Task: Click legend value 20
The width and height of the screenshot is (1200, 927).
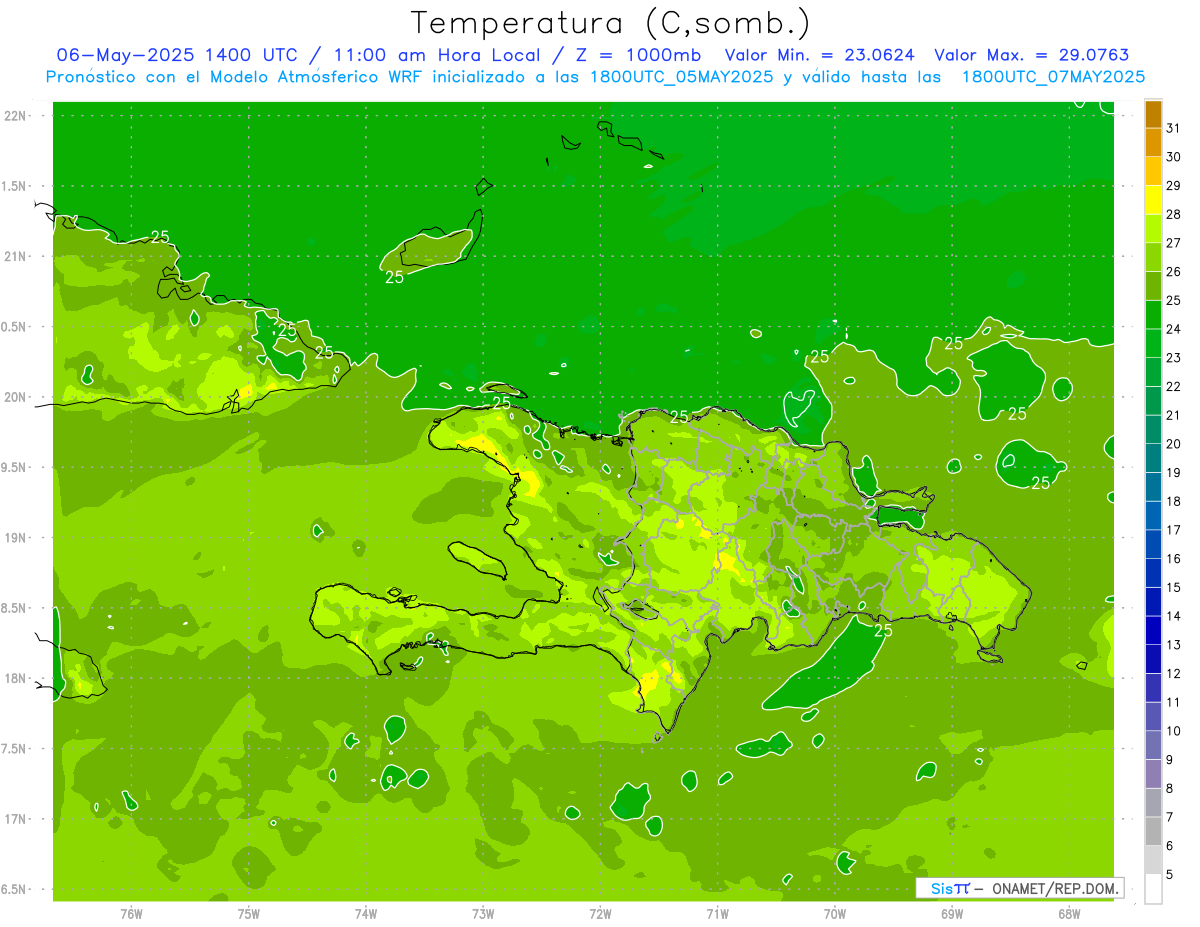Action: pyautogui.click(x=1174, y=444)
